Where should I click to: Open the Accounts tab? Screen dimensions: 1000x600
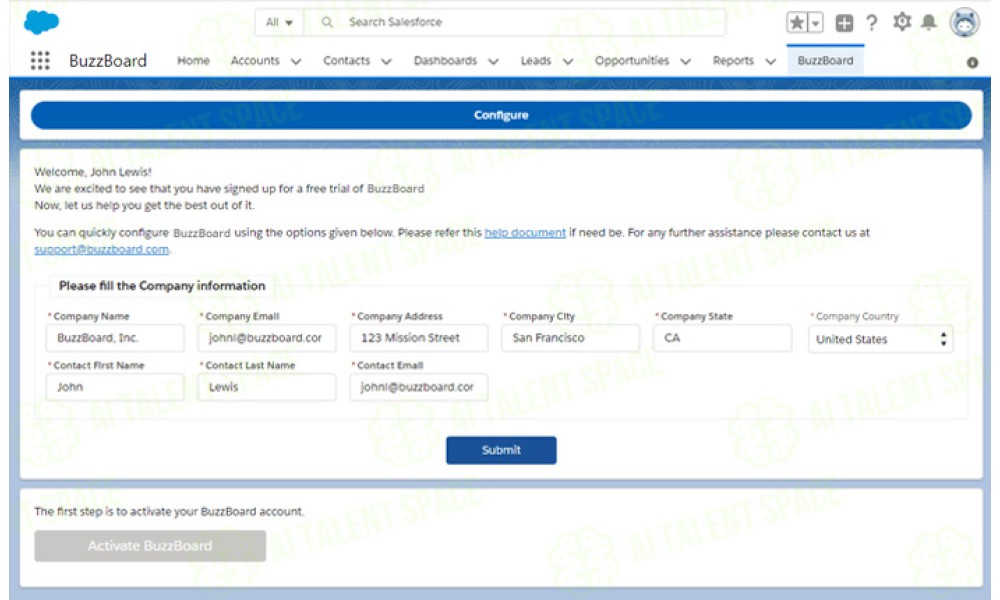click(255, 61)
